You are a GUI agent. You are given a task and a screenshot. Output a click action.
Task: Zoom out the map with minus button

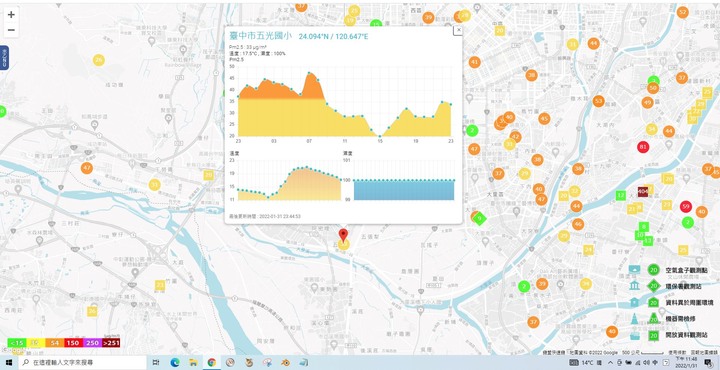[x=11, y=30]
